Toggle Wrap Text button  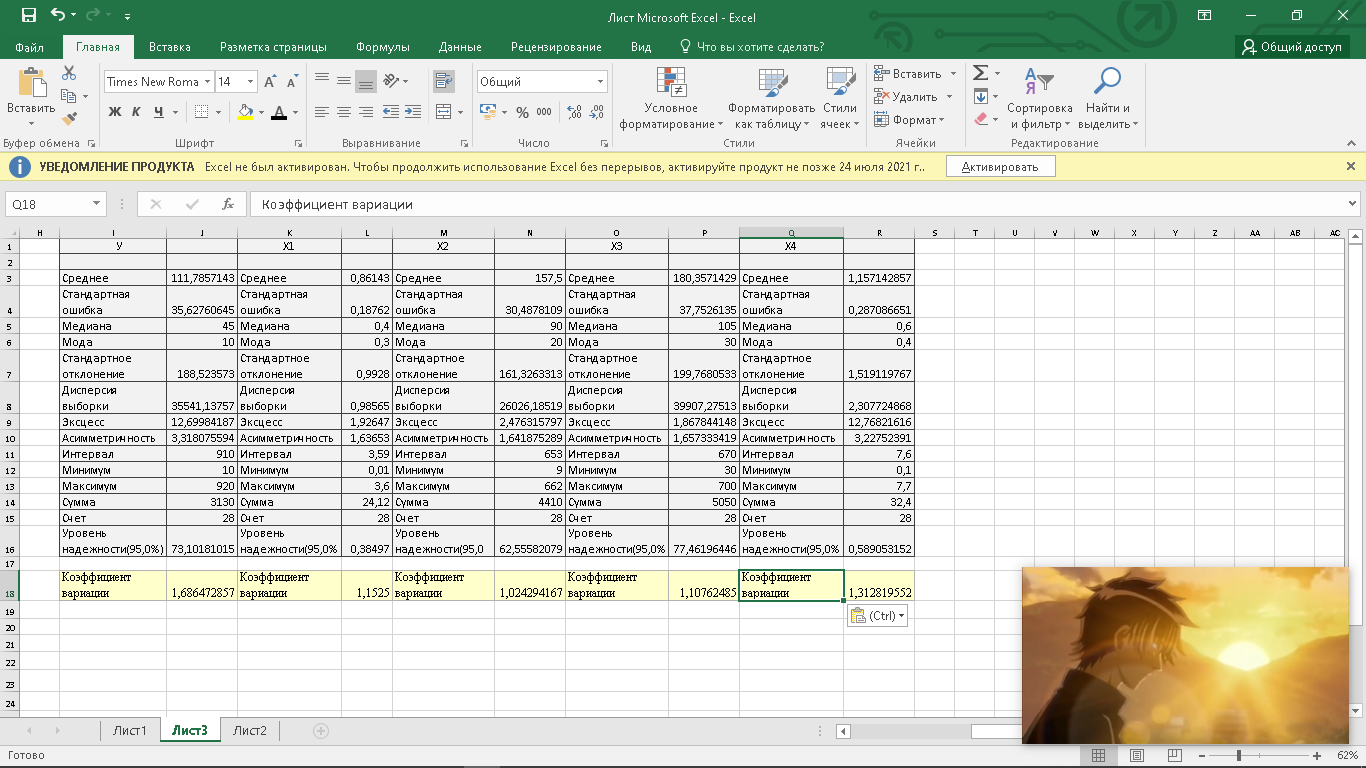(x=443, y=81)
